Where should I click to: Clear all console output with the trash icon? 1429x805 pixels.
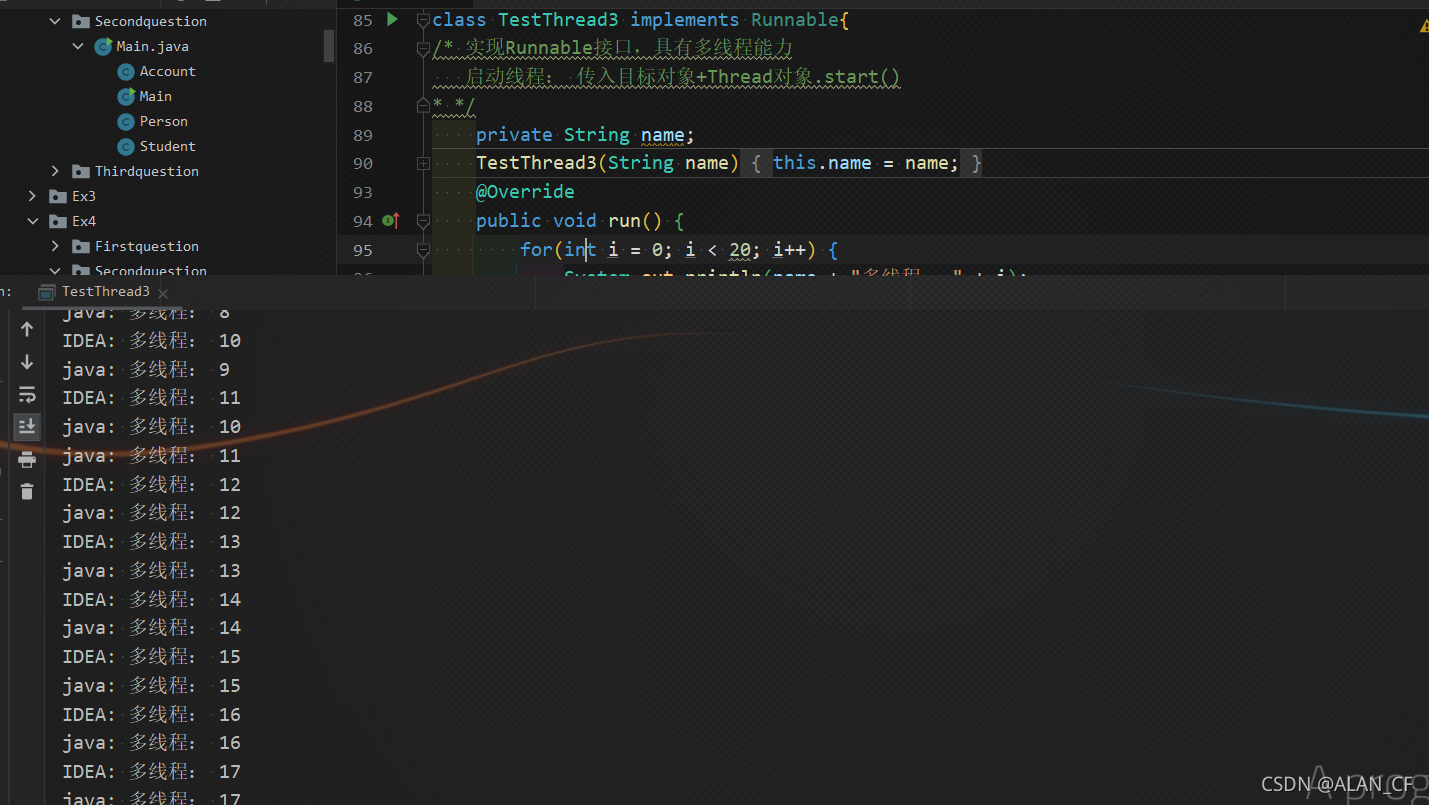[27, 491]
